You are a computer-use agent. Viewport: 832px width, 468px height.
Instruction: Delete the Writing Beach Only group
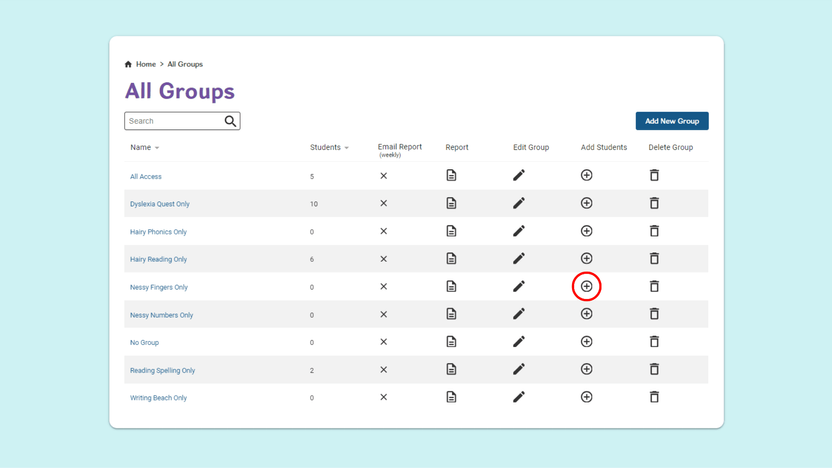click(654, 397)
